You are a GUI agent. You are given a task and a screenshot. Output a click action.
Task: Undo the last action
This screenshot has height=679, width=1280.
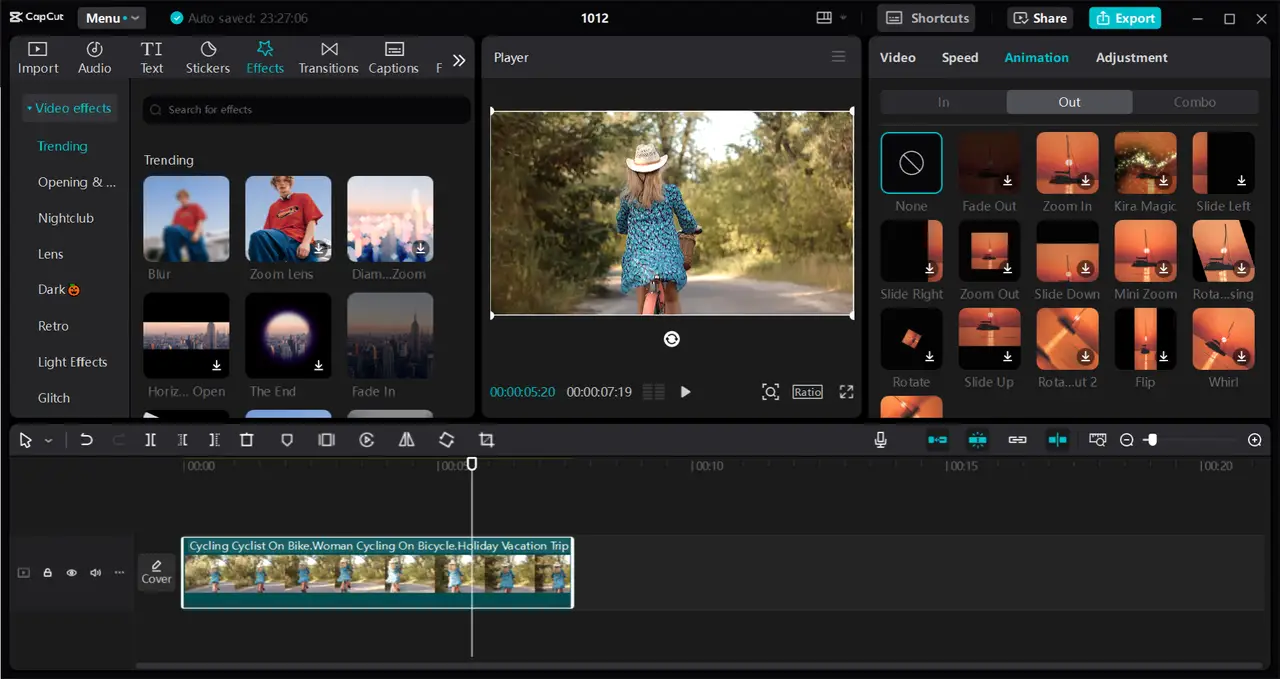[x=86, y=440]
